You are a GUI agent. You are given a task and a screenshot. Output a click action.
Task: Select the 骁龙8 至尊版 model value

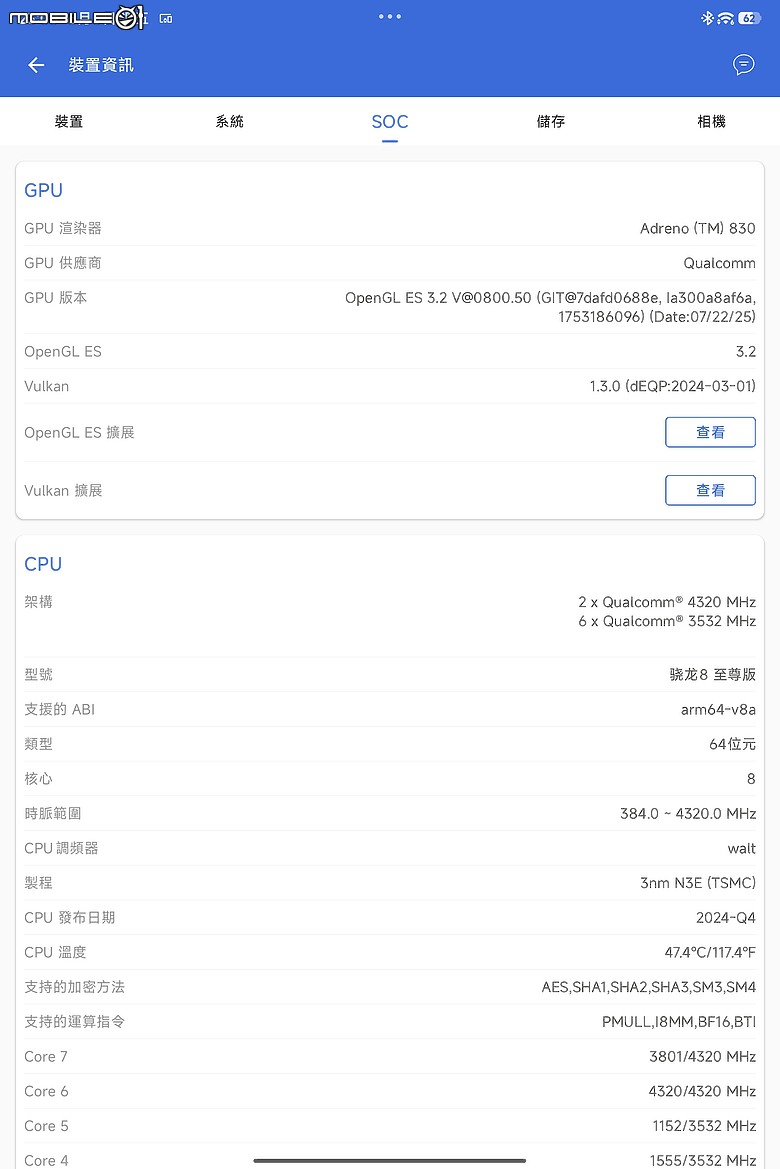click(x=712, y=675)
